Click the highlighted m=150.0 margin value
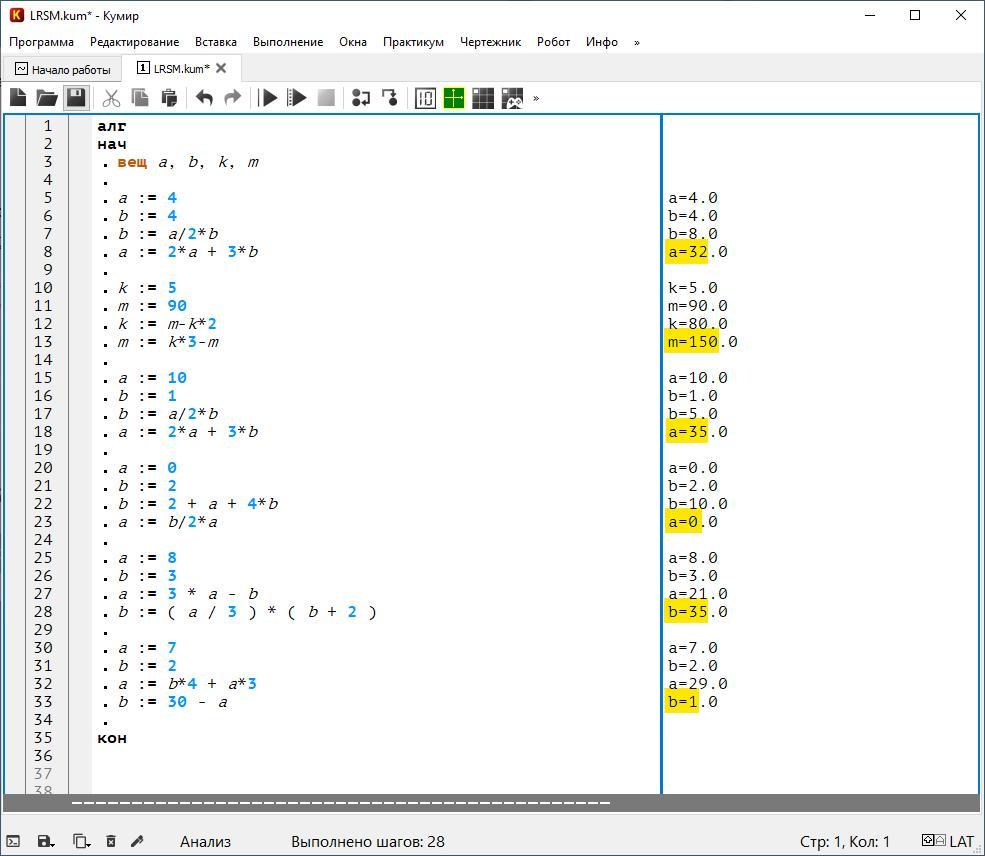 [702, 342]
